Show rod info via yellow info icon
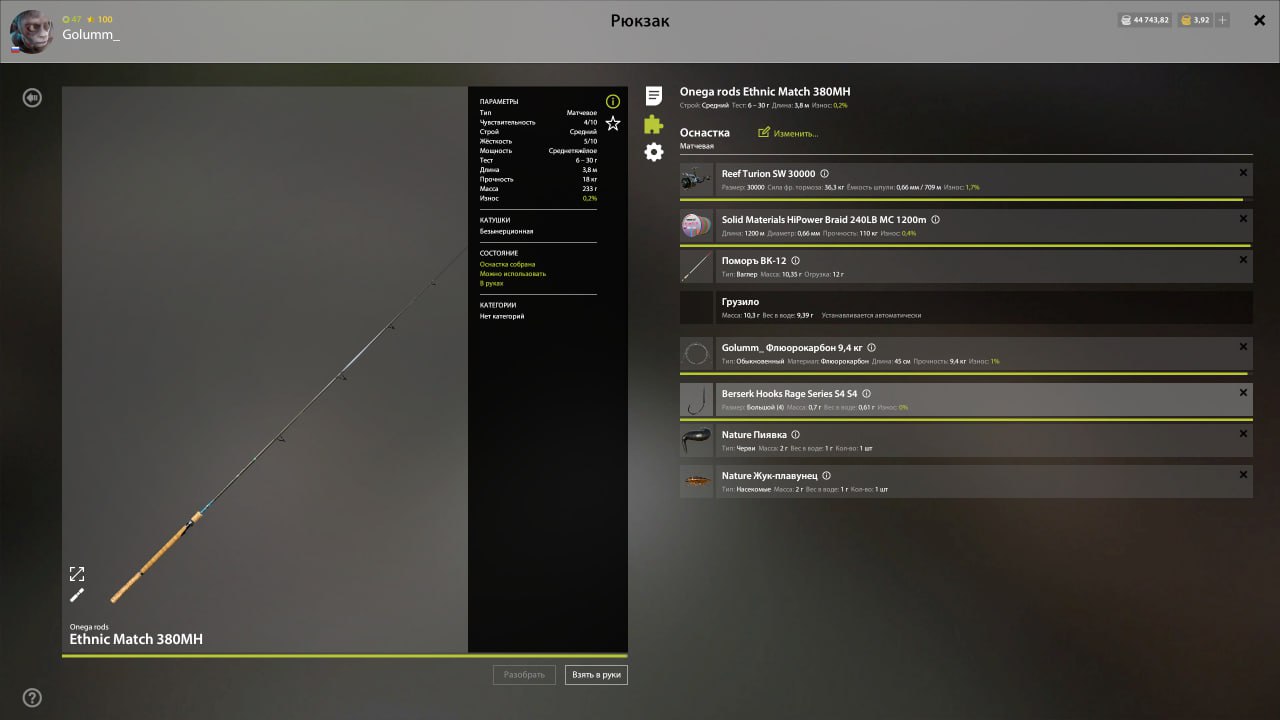Screen dimensions: 1280x720 [x=613, y=101]
